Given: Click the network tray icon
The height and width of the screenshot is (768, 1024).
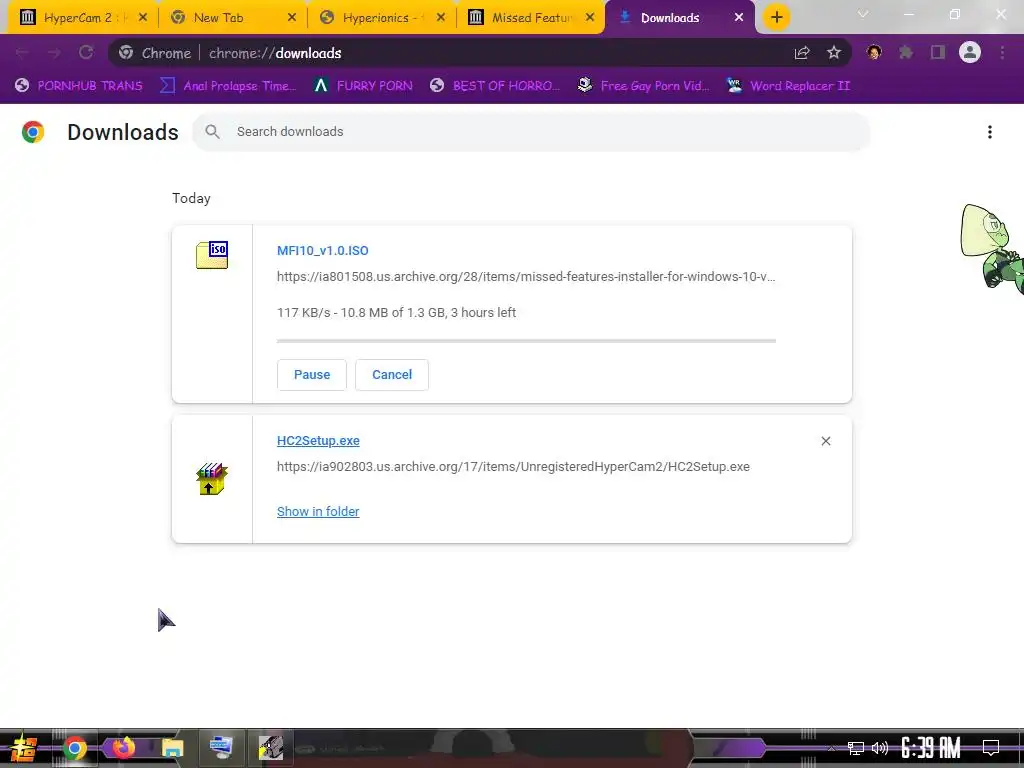Looking at the screenshot, I should click(x=856, y=748).
